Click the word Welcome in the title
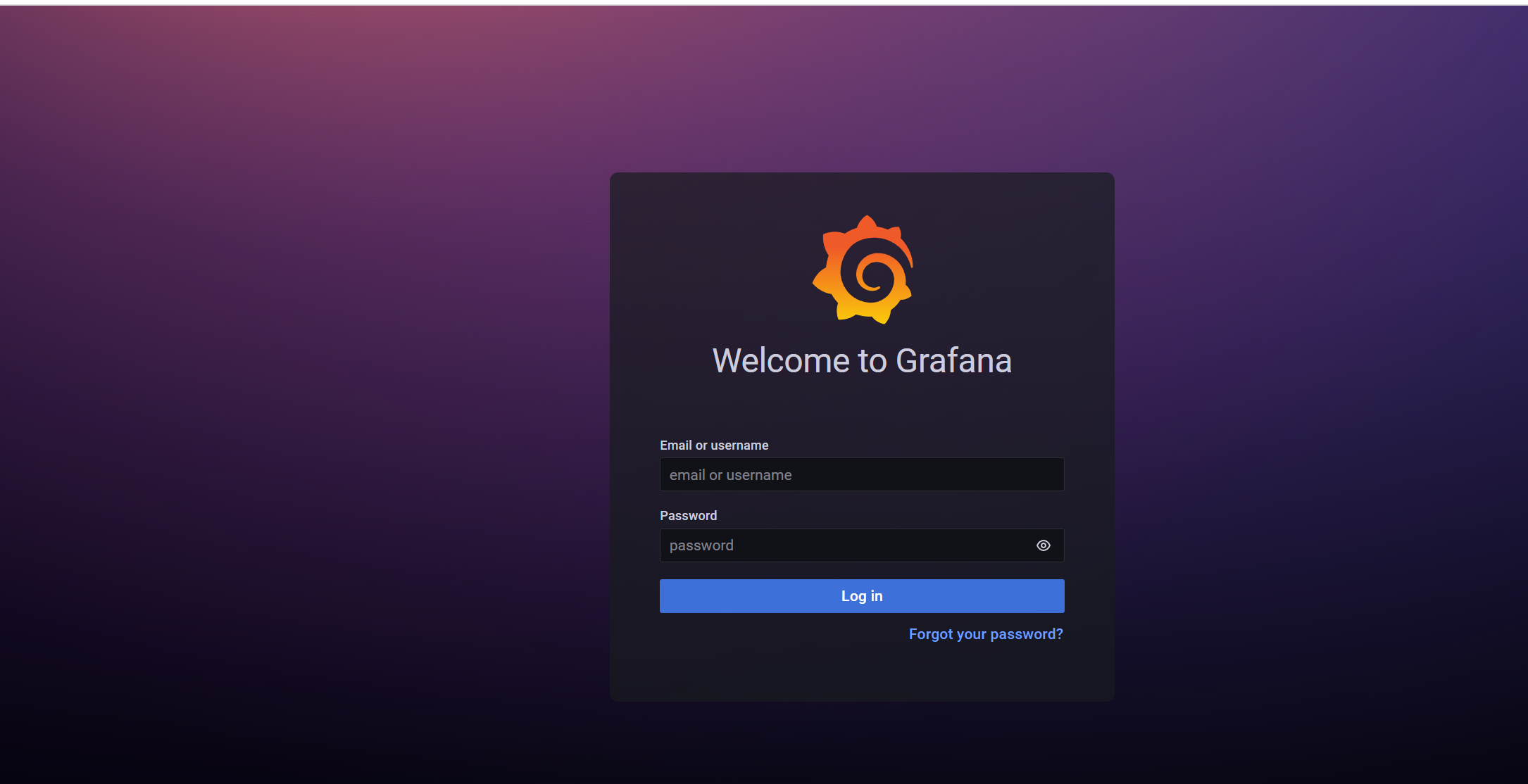 781,361
